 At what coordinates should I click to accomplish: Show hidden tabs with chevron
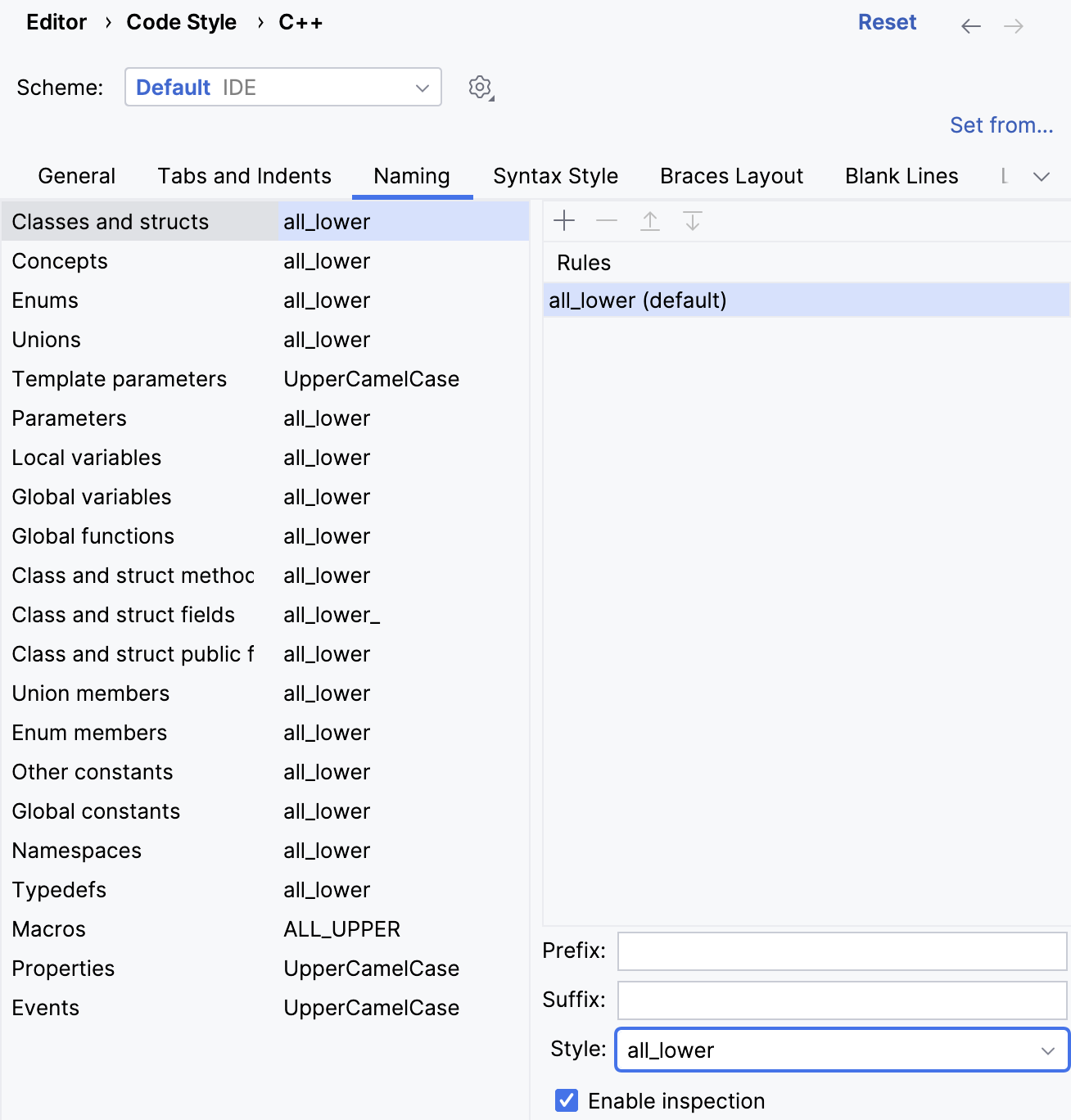1042,177
